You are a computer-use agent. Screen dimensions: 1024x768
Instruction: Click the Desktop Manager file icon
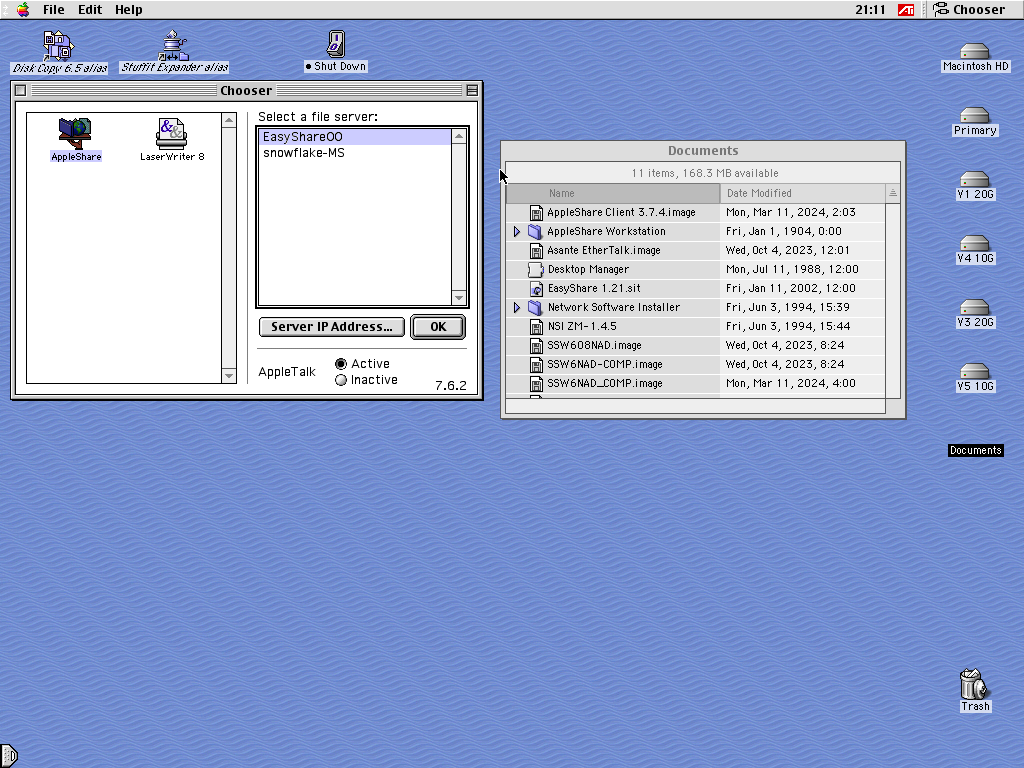coord(536,270)
